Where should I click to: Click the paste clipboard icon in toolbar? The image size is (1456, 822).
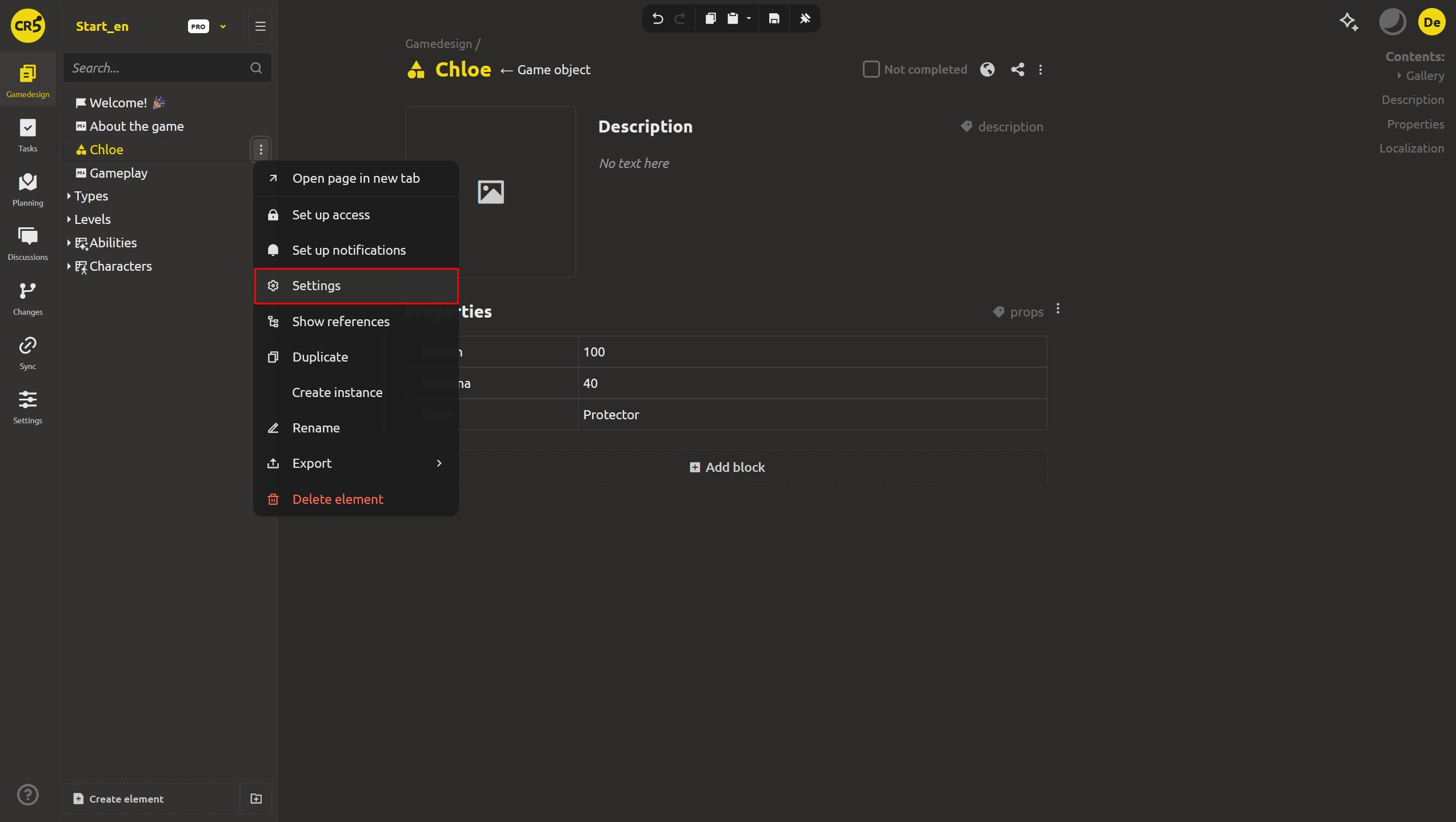733,19
